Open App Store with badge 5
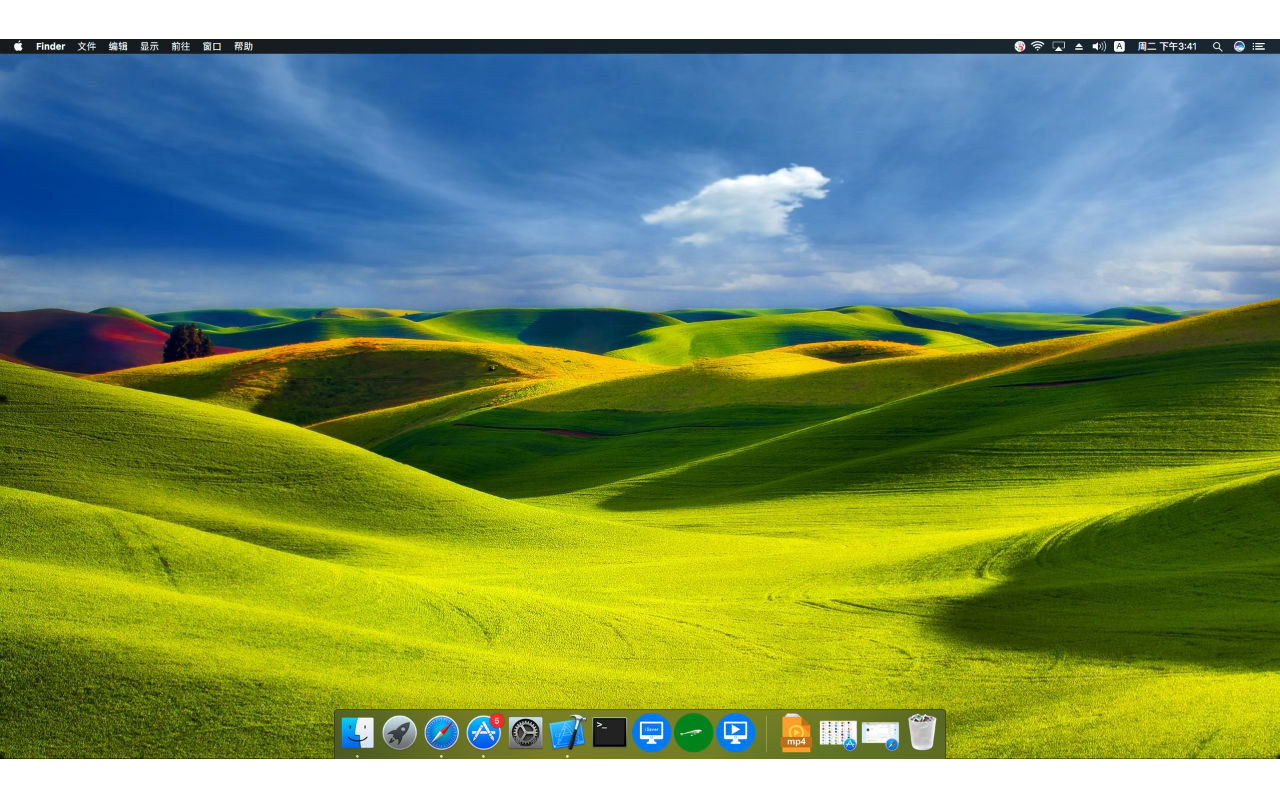Image resolution: width=1280 pixels, height=800 pixels. pos(484,733)
